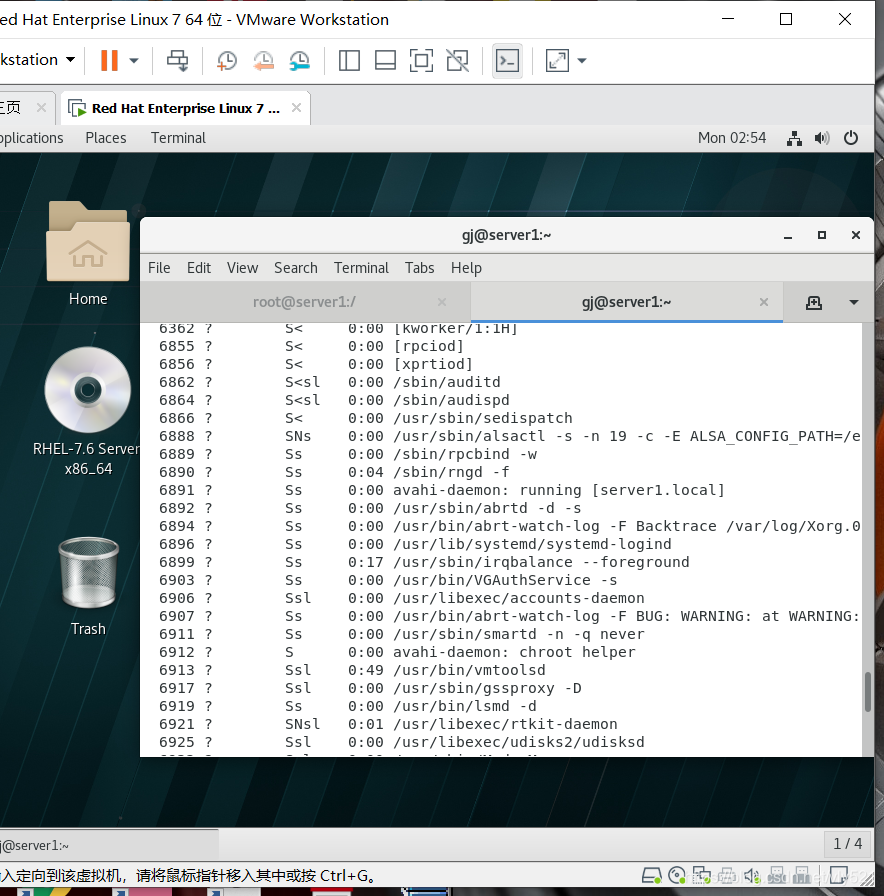Open the terminal Search menu

tap(295, 268)
